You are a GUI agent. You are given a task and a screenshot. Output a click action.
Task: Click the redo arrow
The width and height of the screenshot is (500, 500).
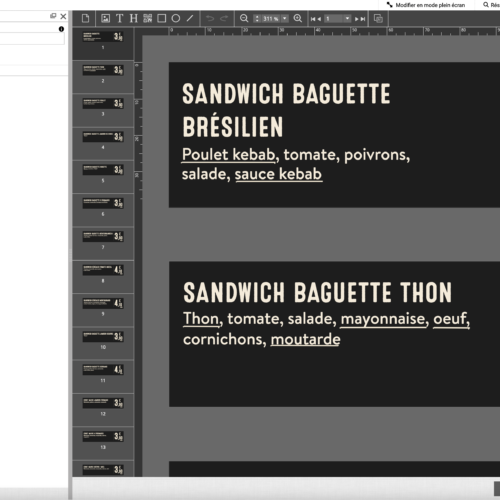[224, 18]
